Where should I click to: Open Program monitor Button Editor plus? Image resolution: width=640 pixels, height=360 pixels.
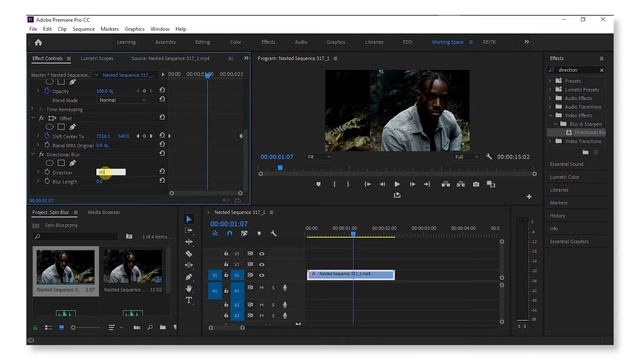pyautogui.click(x=529, y=197)
